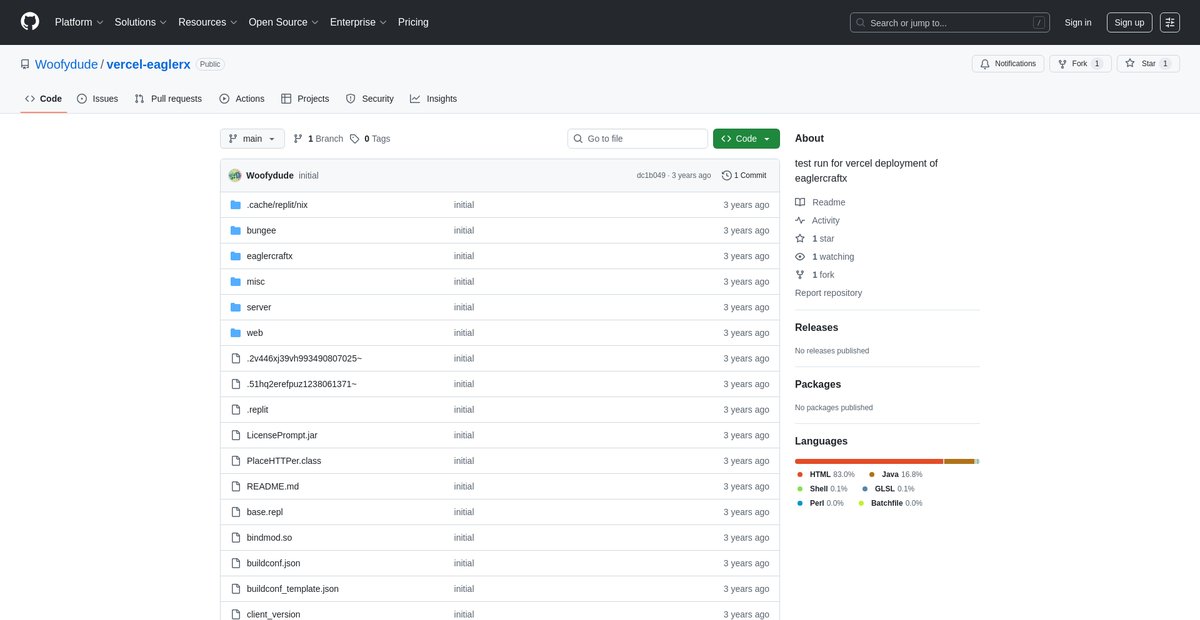Screen dimensions: 1200x620
Task: Open the client_version file
Action: point(273,614)
